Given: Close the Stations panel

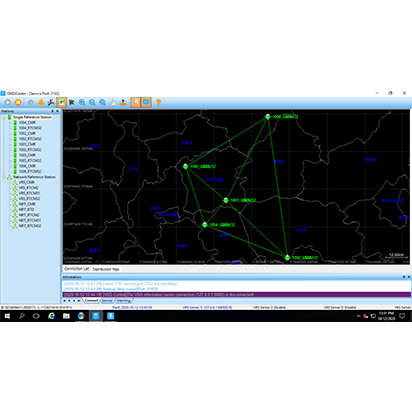Looking at the screenshot, I should pyautogui.click(x=57, y=111).
